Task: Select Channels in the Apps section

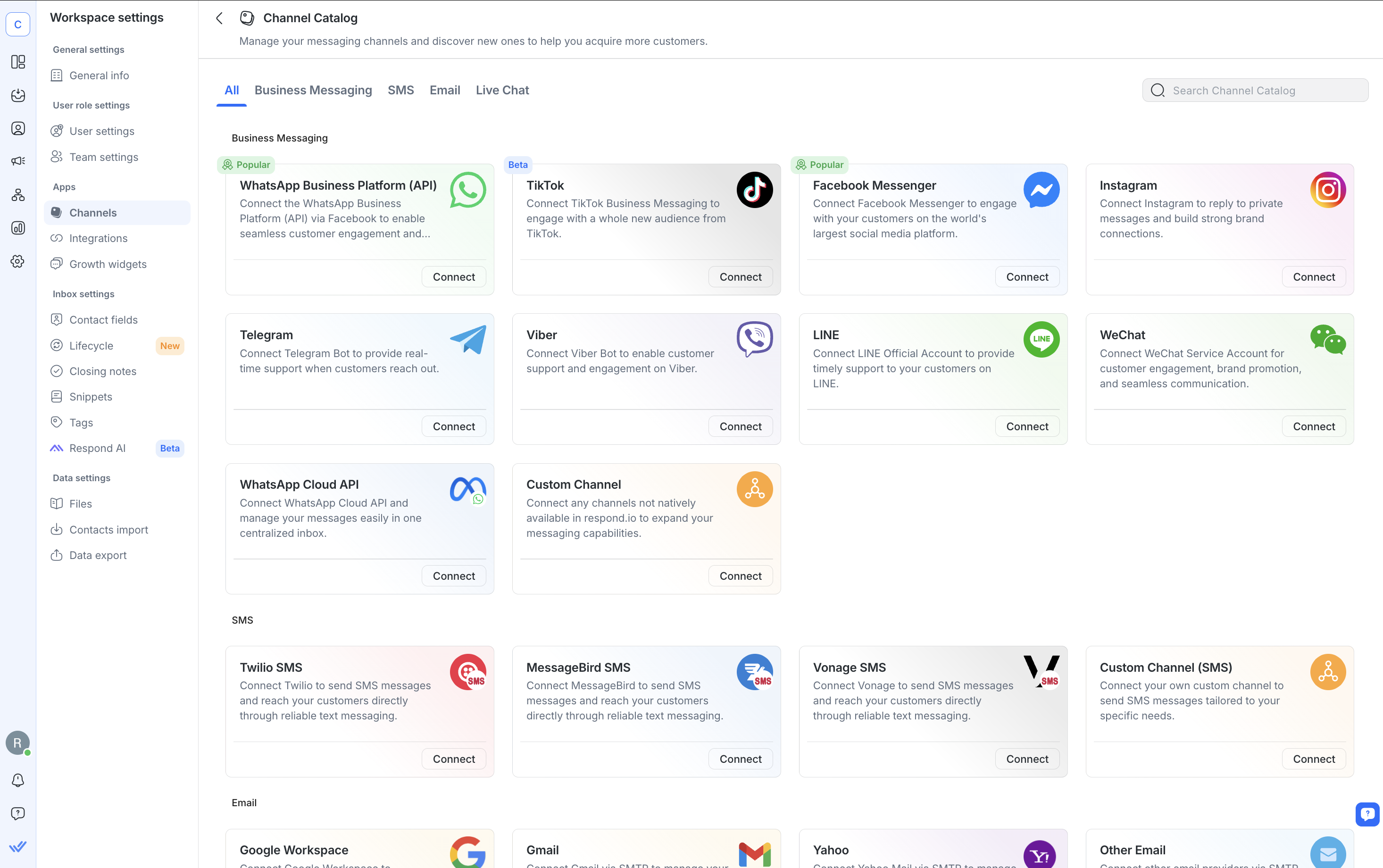Action: [117, 212]
